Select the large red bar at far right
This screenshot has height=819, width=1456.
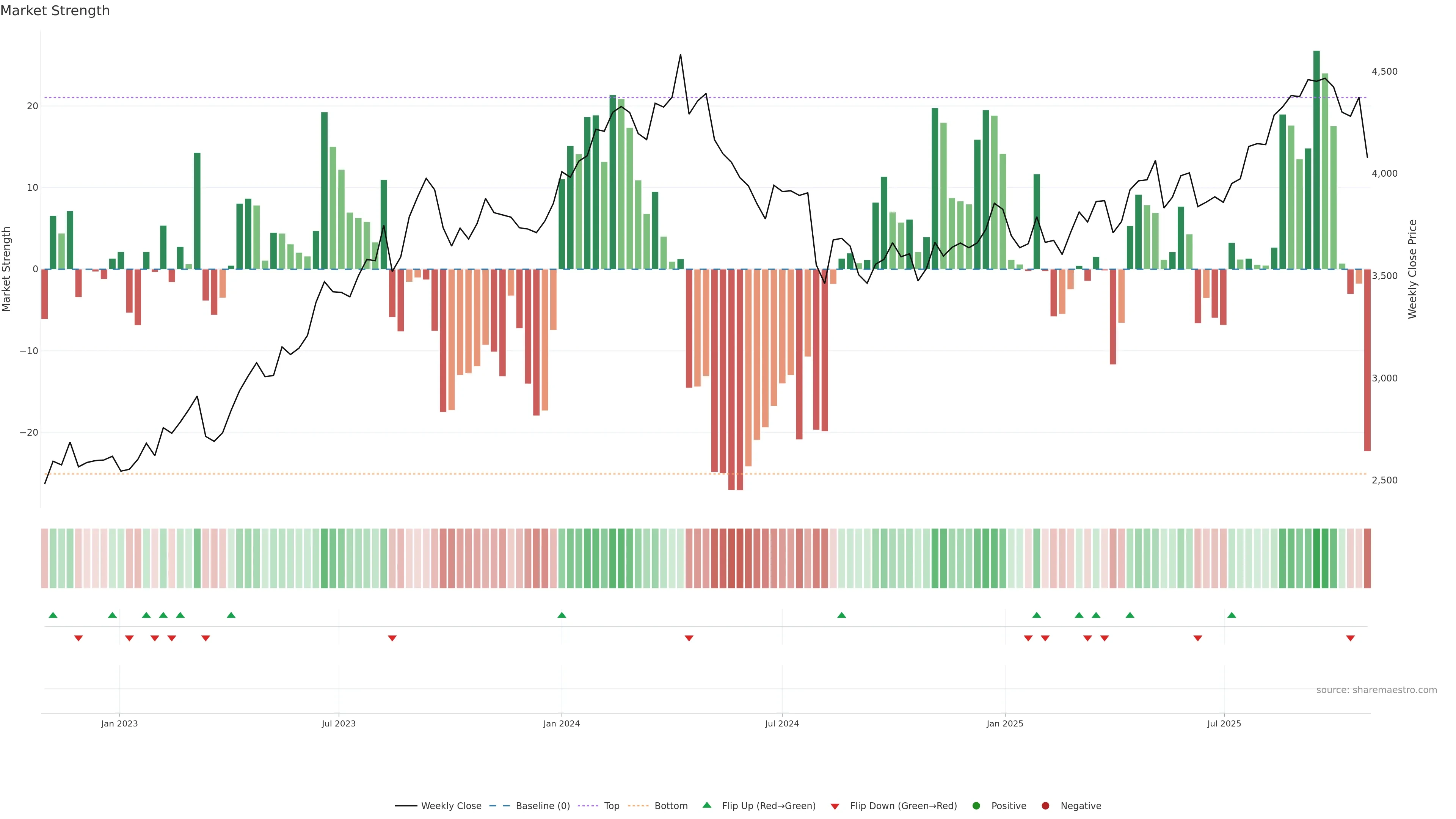point(1367,360)
